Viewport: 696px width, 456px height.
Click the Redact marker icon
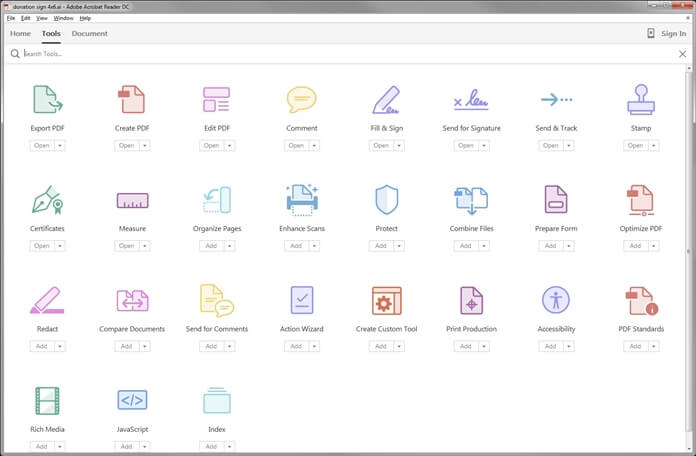(x=47, y=300)
